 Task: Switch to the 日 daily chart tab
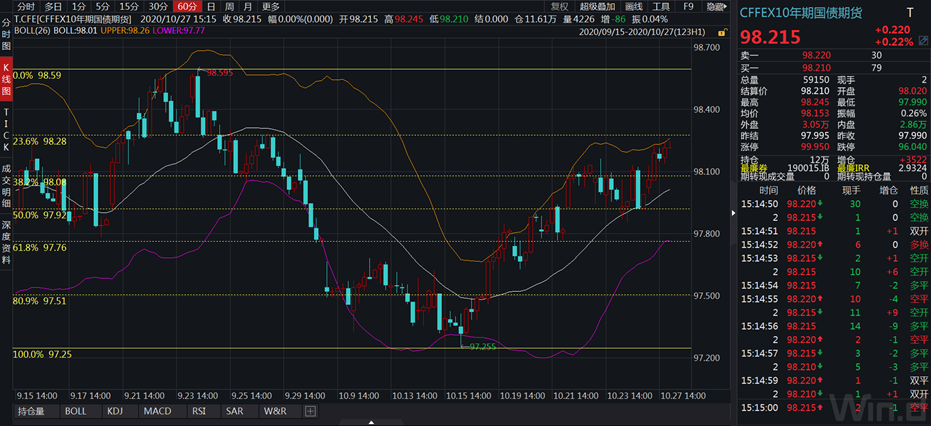(211, 7)
